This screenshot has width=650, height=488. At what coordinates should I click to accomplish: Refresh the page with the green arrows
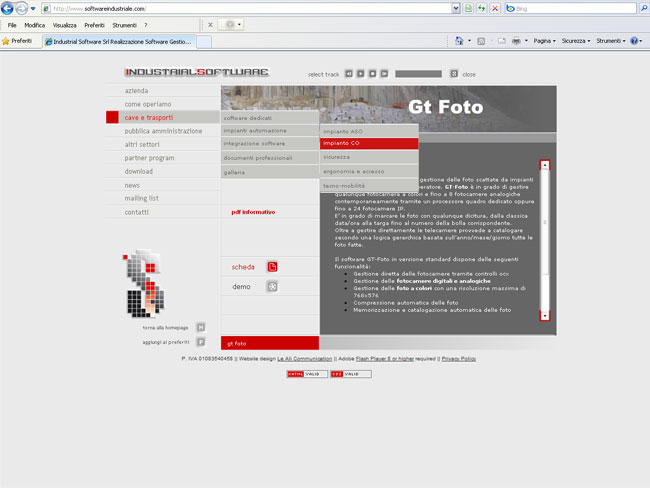(x=481, y=8)
